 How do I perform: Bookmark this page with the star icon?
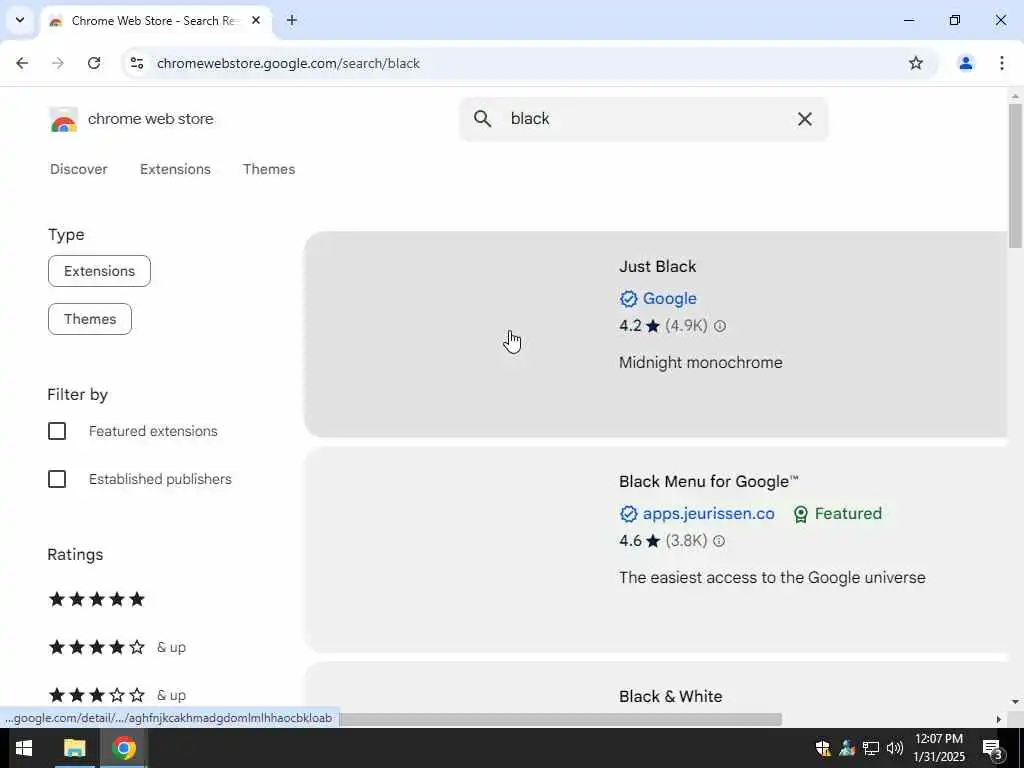coord(916,63)
